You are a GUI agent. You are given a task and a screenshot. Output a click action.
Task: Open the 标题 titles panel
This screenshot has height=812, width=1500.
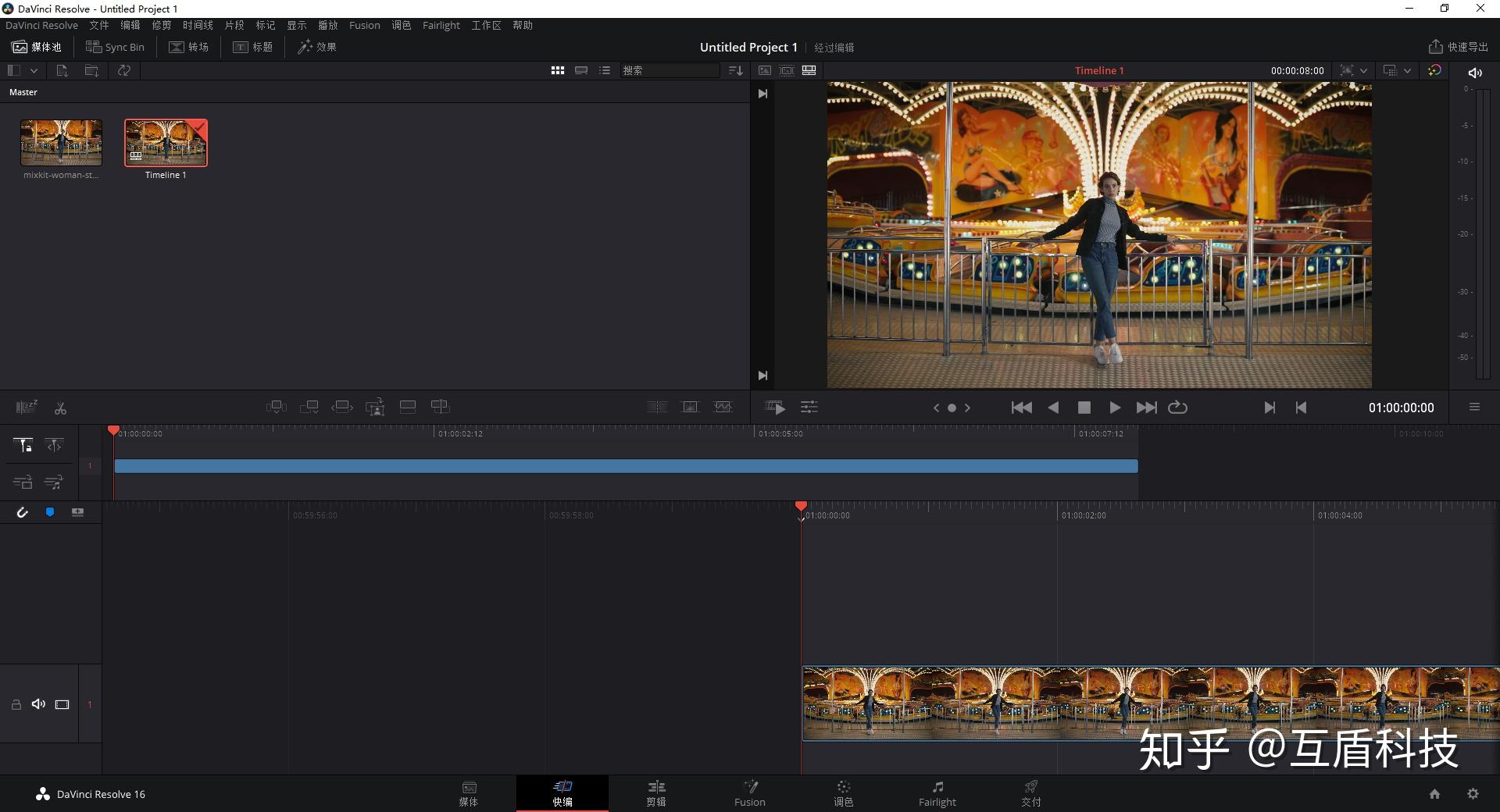point(253,47)
